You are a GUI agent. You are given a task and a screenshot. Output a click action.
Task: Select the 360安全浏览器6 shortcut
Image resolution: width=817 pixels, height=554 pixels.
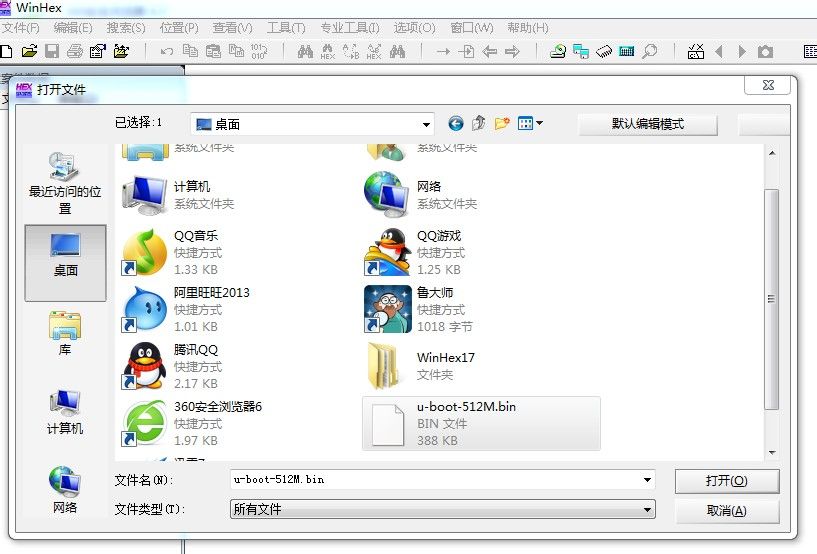coord(238,423)
